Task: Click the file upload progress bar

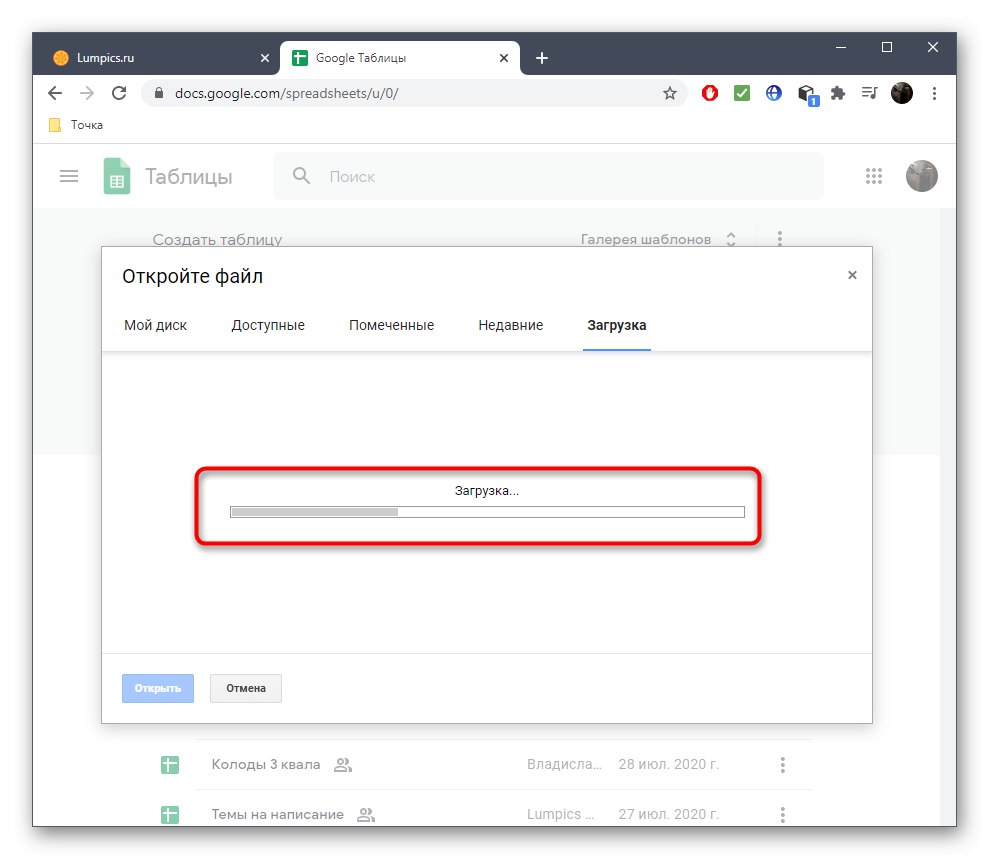Action: (x=487, y=511)
